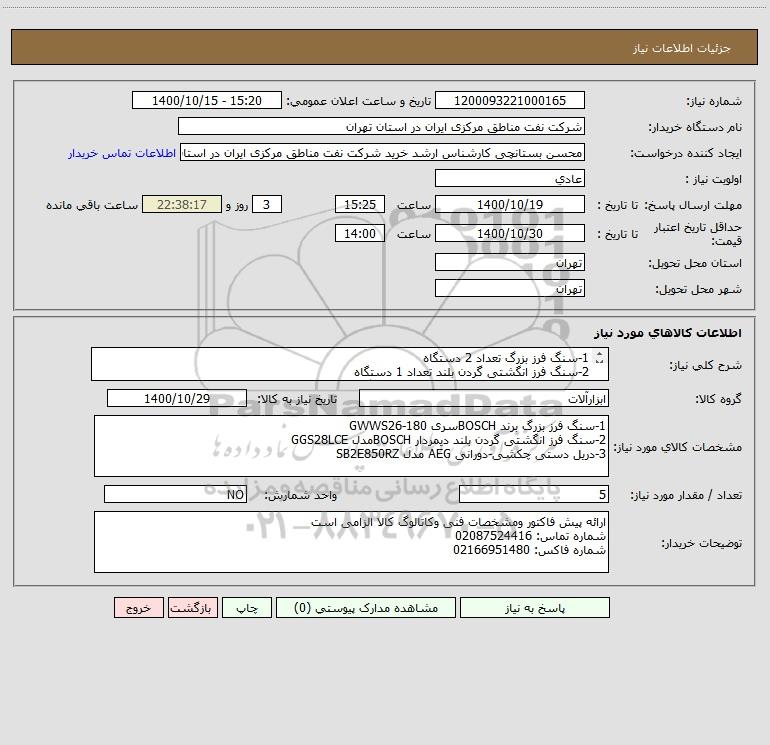The image size is (770, 745).
Task: Click the header 'جزئیات اطلاعات نیاز'
Action: click(682, 48)
